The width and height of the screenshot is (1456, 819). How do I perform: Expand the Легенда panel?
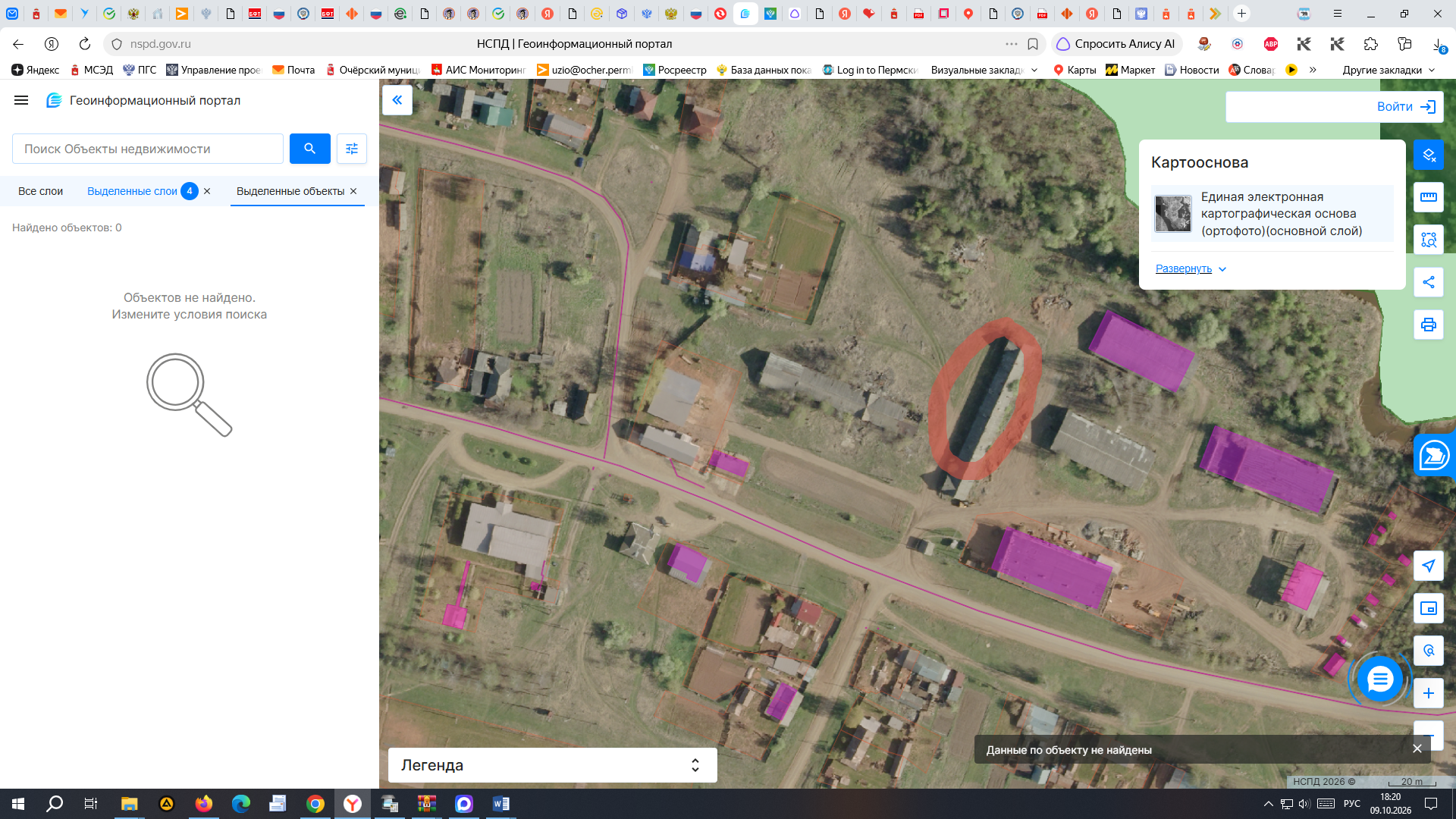coord(552,765)
